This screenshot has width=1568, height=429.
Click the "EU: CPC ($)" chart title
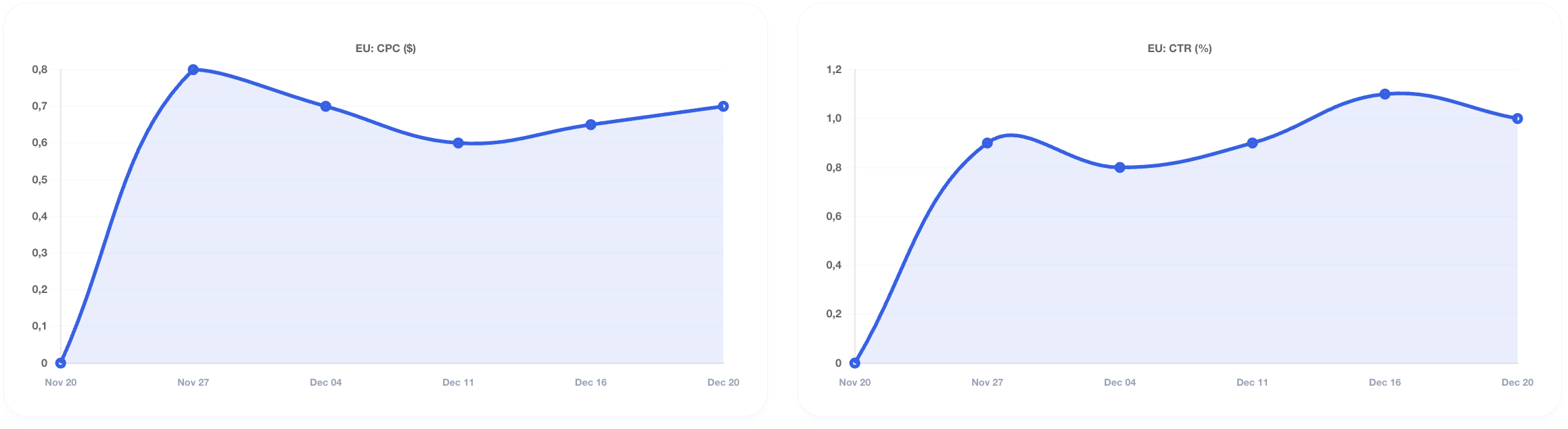pyautogui.click(x=386, y=49)
